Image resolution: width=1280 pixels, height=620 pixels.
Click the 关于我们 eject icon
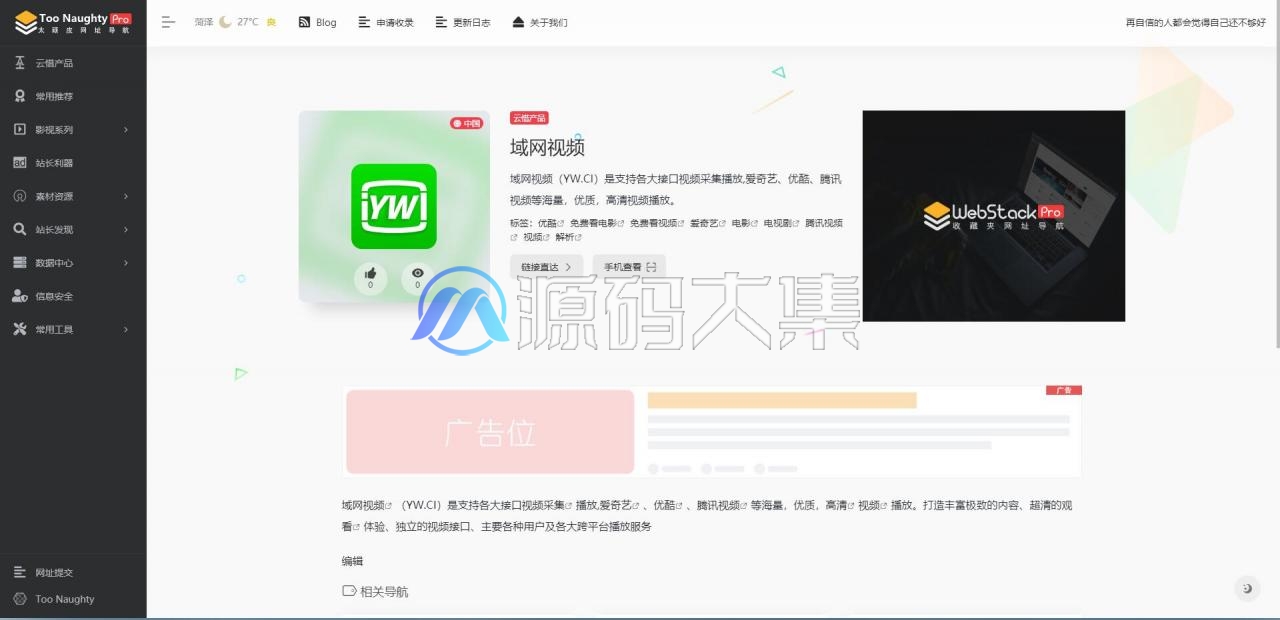[x=518, y=22]
